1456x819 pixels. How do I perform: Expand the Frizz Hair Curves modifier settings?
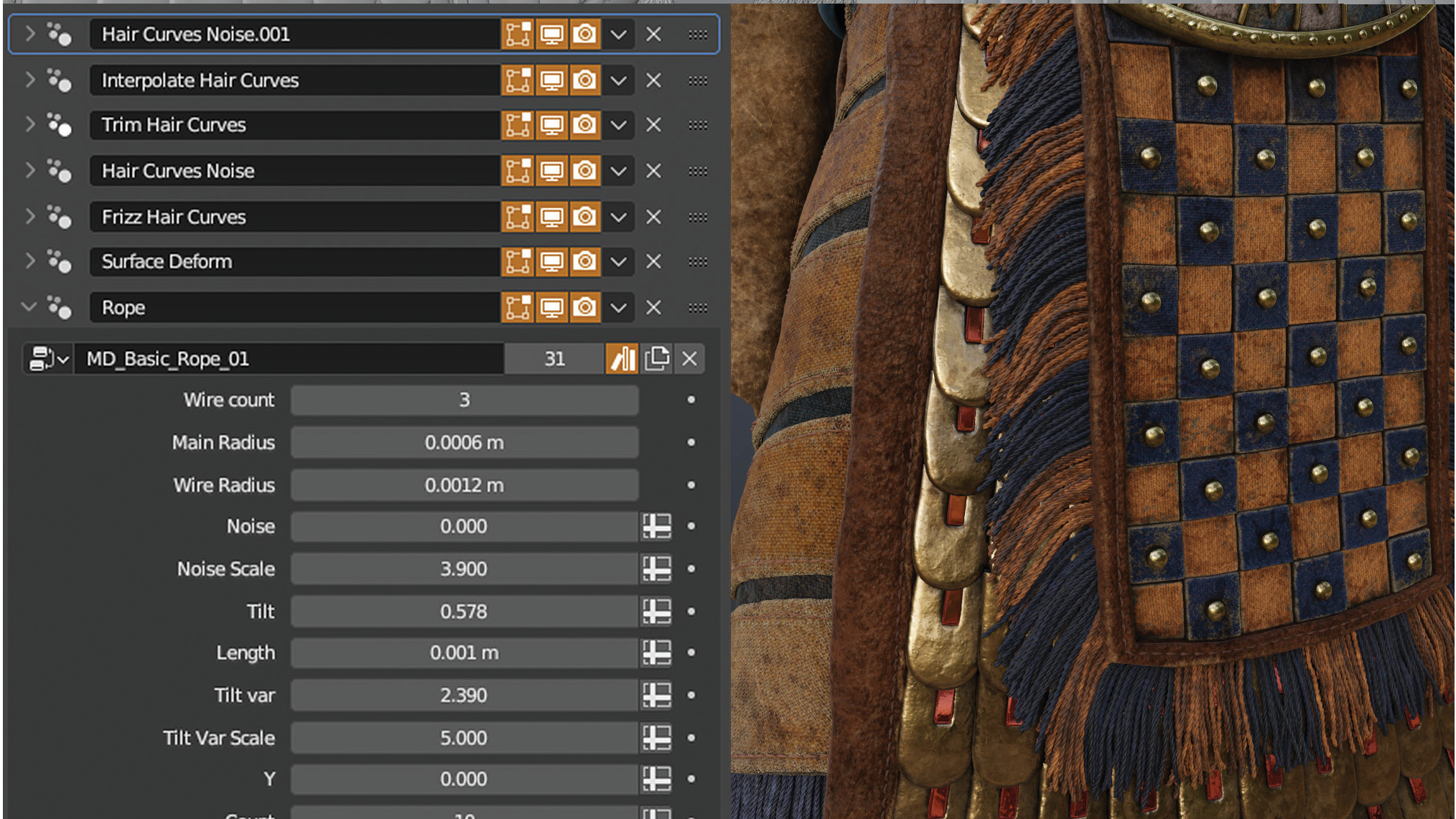pos(31,216)
